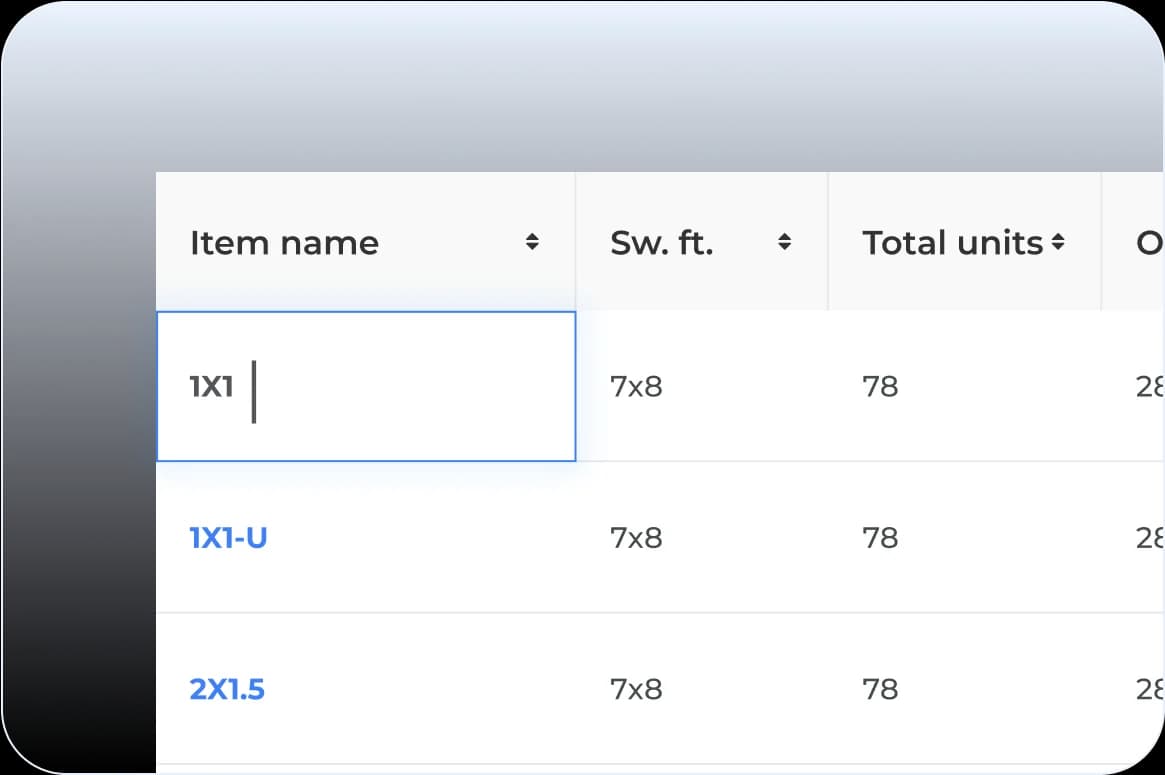Click the 7x8 cell in the 1X1-U row
This screenshot has width=1165, height=775.
[x=636, y=538]
